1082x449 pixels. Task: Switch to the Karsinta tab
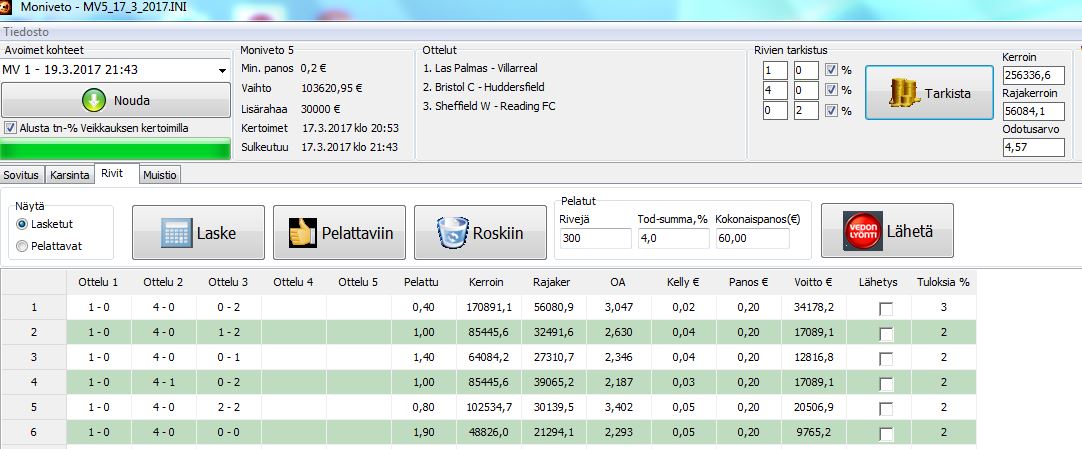tap(70, 175)
